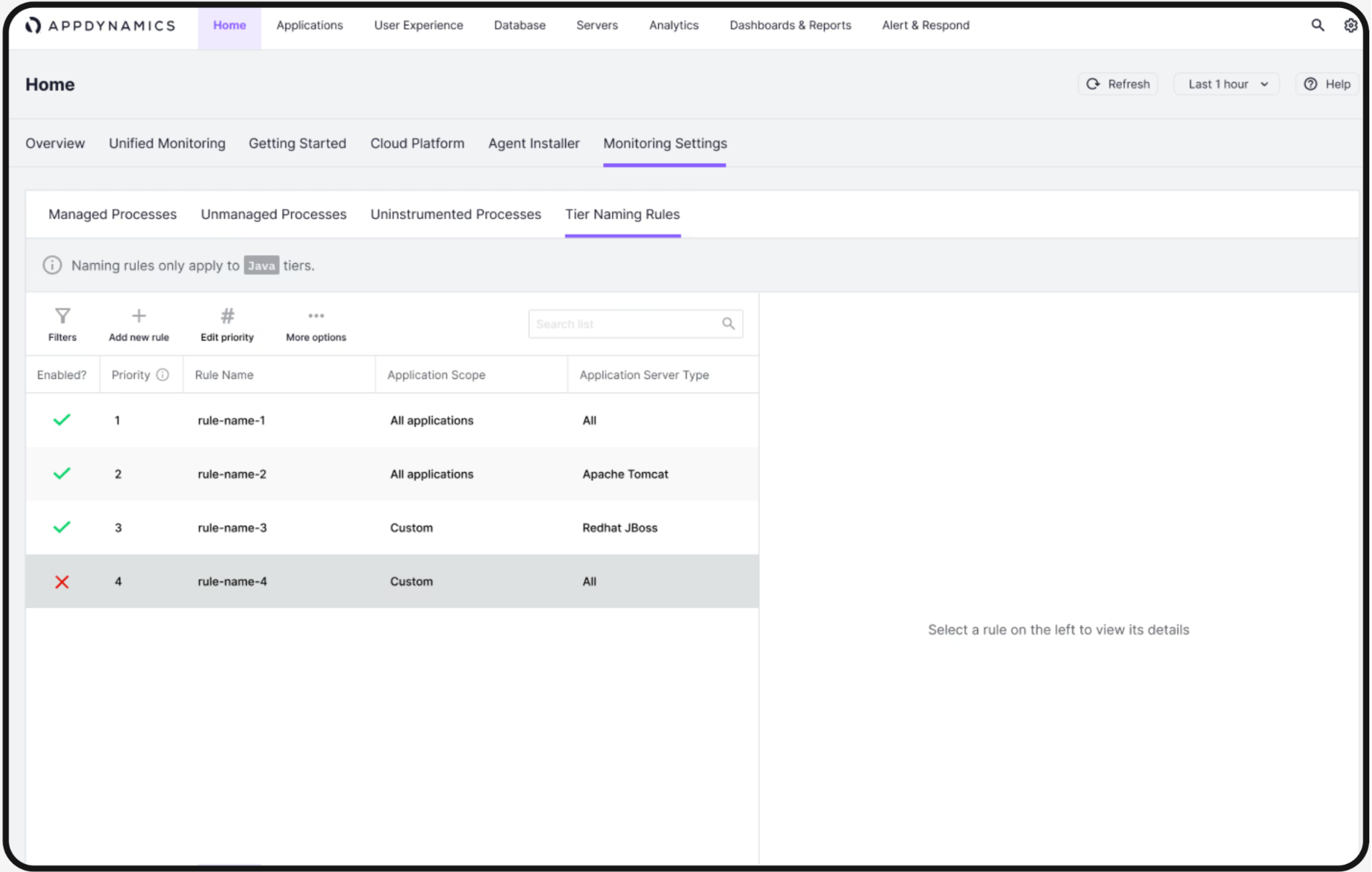Screen dimensions: 1372x872
Task: Click the Edit priority hash icon
Action: click(x=227, y=315)
